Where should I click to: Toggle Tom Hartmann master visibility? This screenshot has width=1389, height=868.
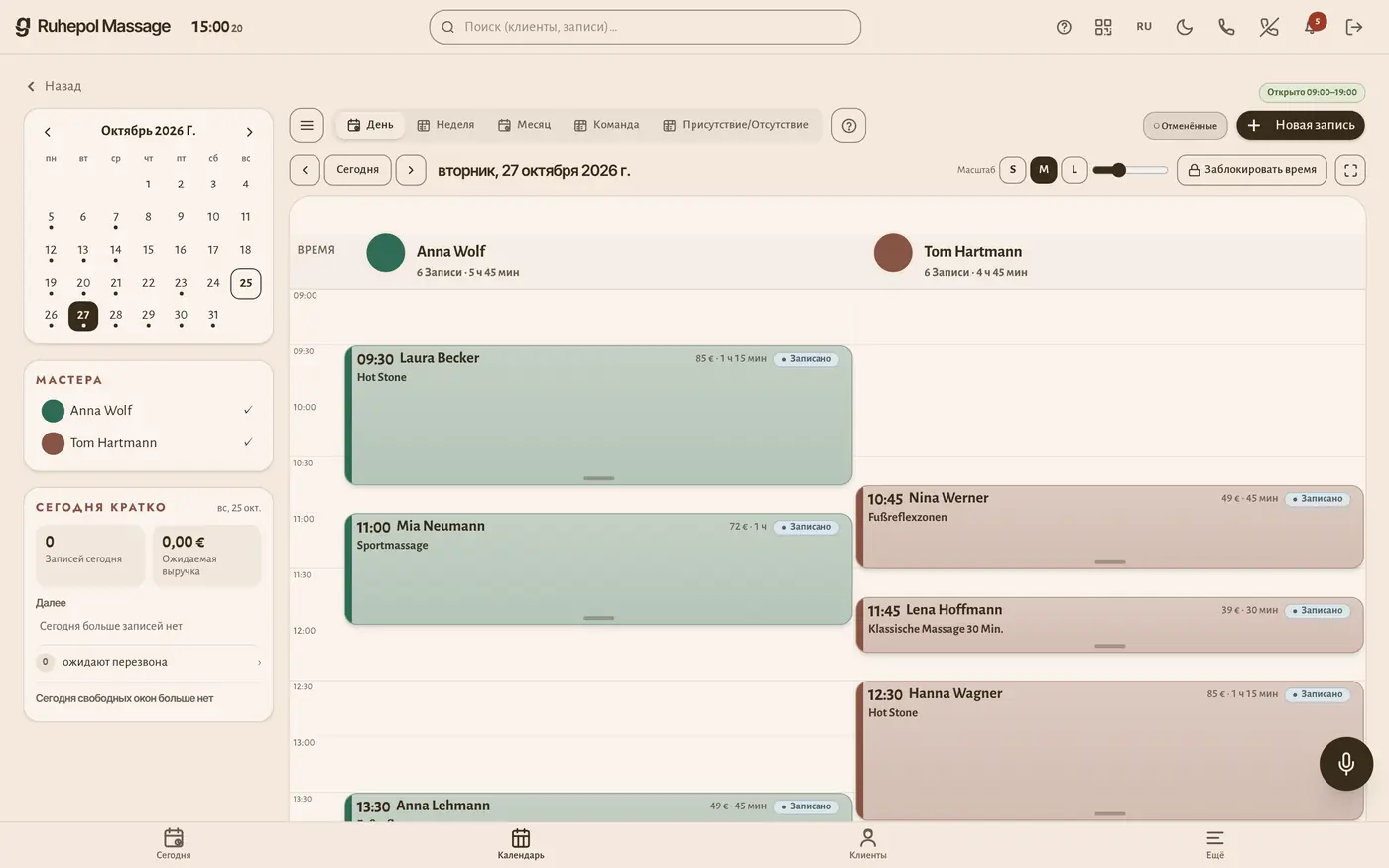(x=148, y=443)
